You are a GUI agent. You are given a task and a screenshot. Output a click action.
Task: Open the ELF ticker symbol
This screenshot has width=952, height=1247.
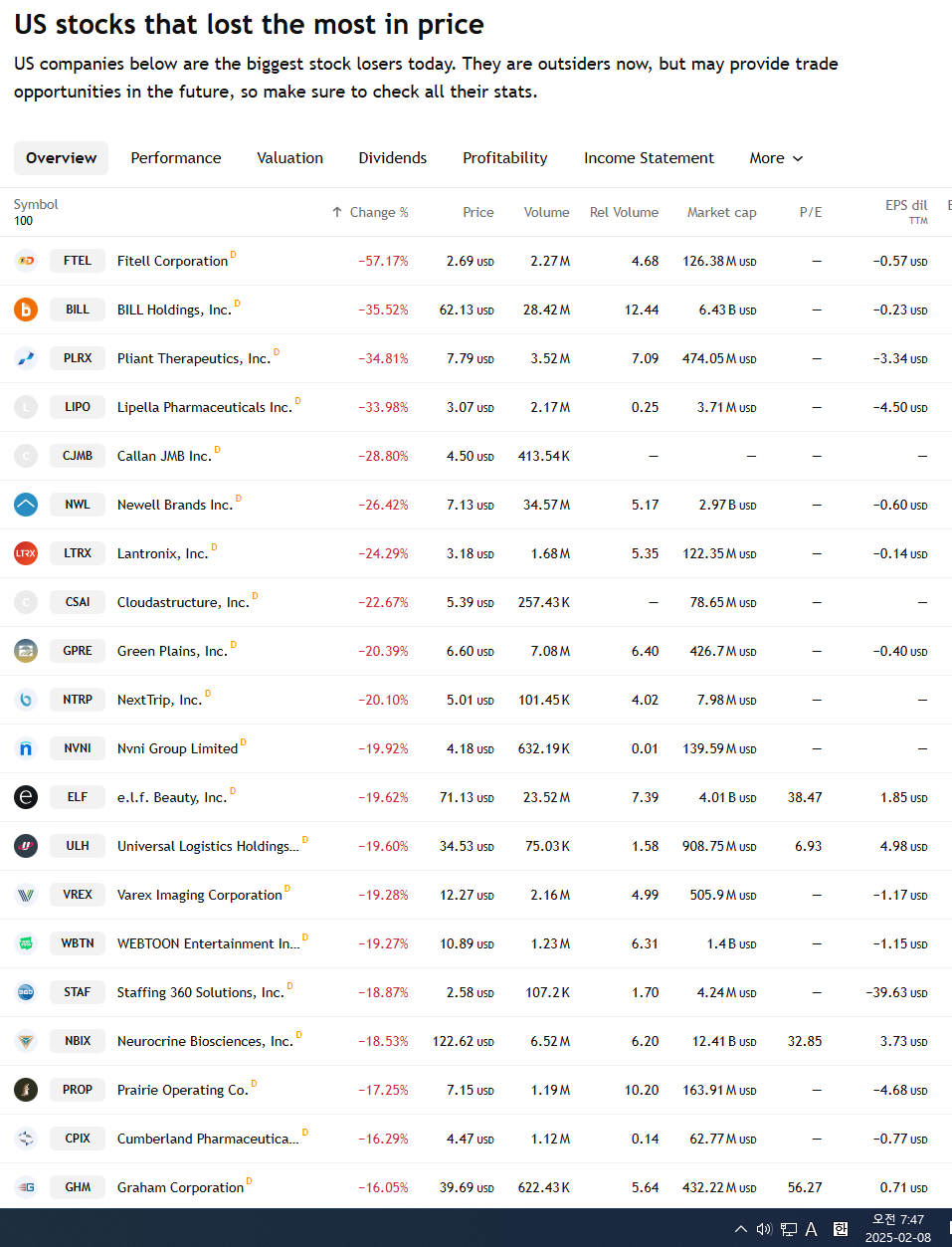click(x=78, y=797)
